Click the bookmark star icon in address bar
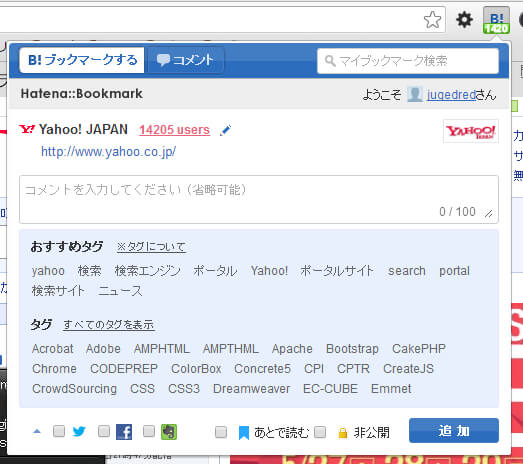This screenshot has width=523, height=464. click(x=433, y=20)
